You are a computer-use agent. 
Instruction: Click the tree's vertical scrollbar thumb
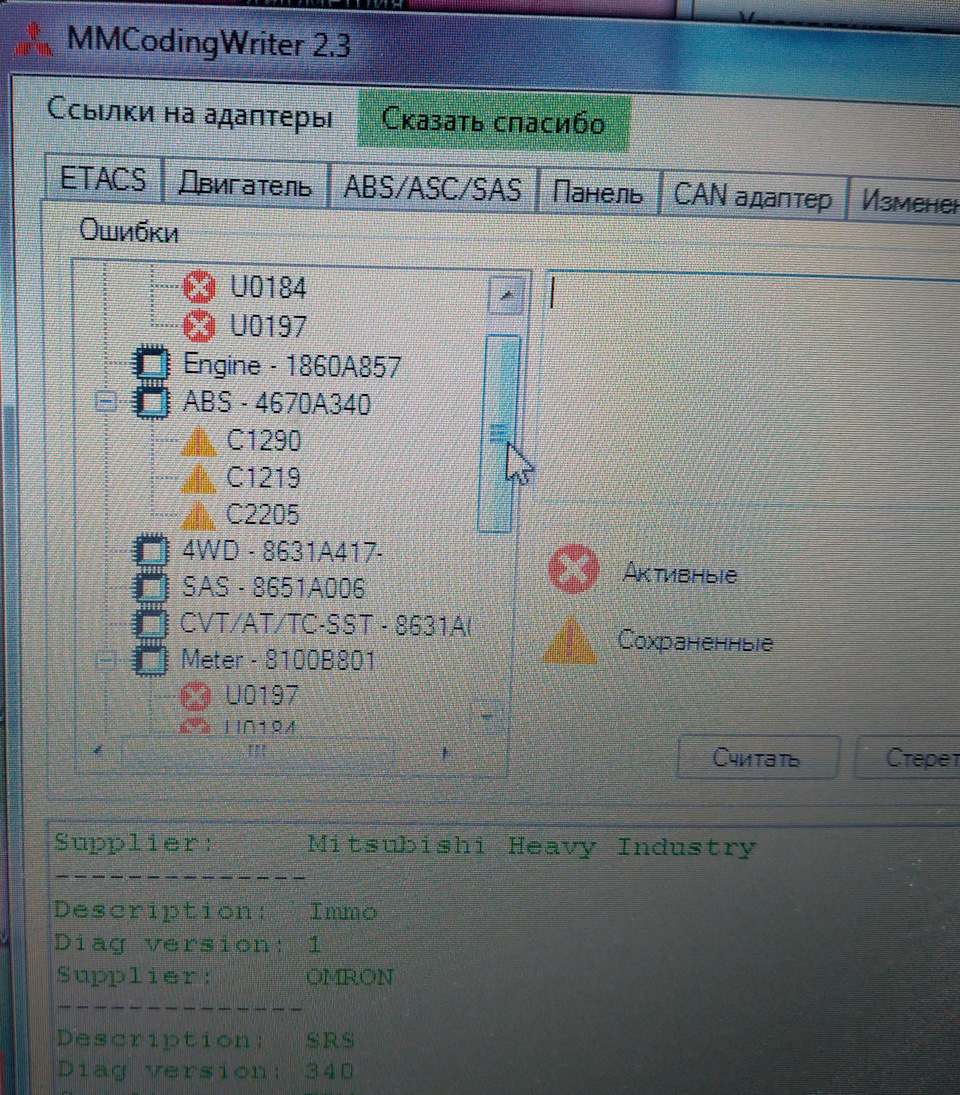coord(499,433)
